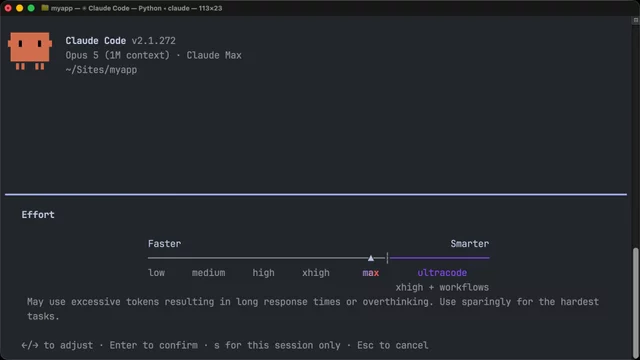Click the 'xhigh + workflows' description text
The height and width of the screenshot is (360, 640).
pos(442,287)
